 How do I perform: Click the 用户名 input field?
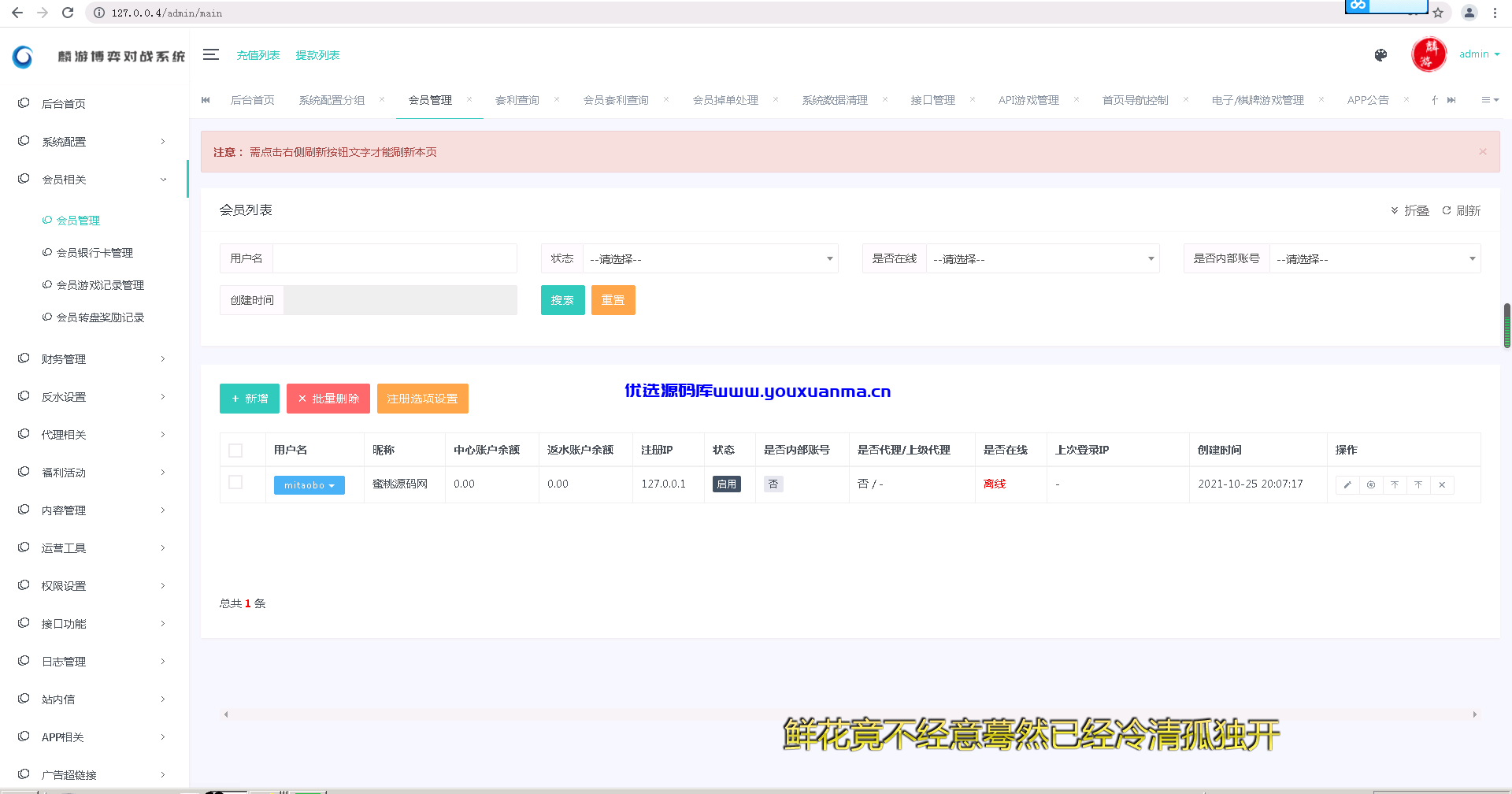[395, 258]
